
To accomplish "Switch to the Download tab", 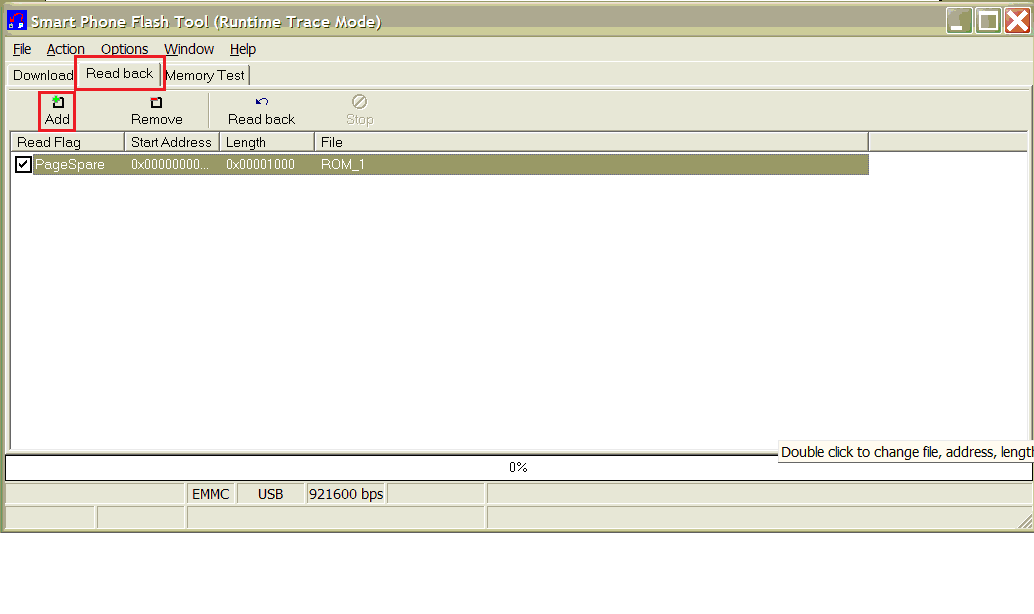I will (42, 75).
